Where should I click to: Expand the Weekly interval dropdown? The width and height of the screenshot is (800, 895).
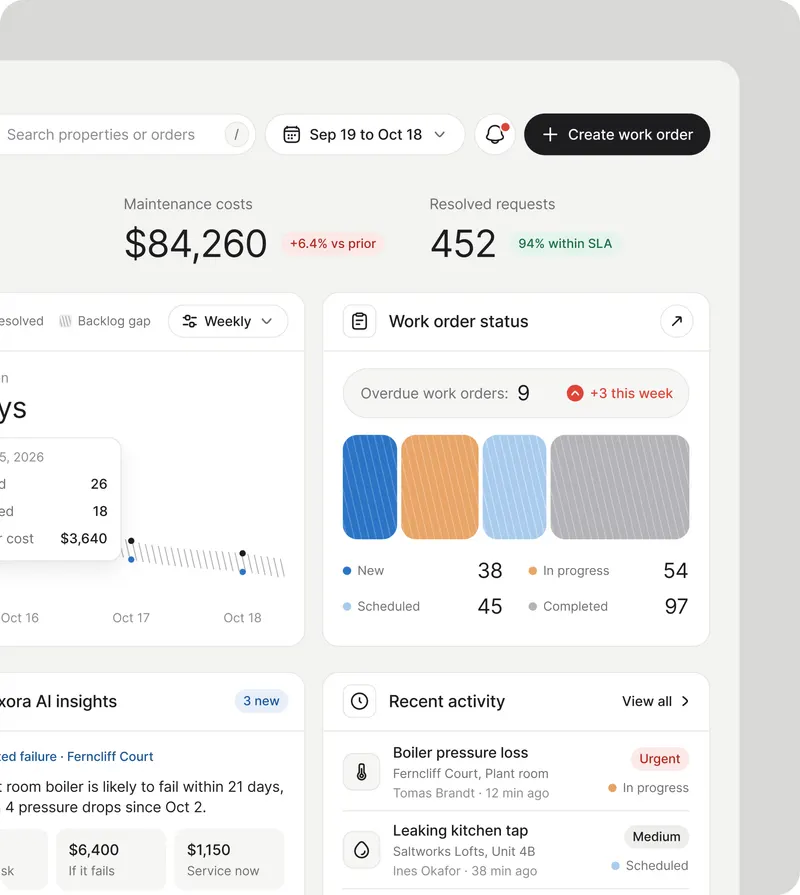[x=228, y=321]
